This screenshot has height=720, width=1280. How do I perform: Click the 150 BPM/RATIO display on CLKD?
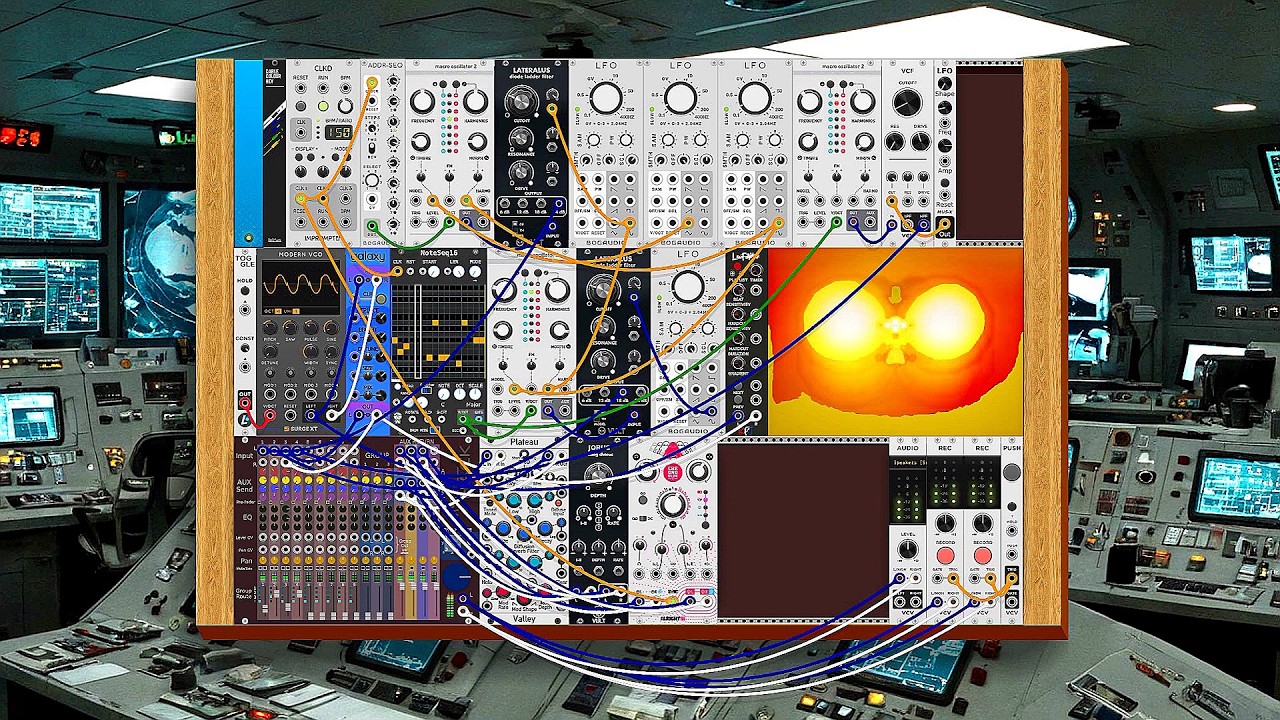[339, 132]
